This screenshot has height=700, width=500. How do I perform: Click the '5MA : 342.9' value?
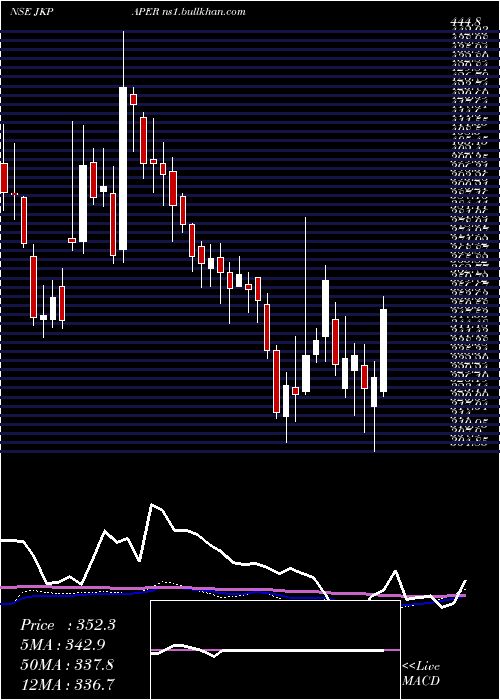coord(63,644)
